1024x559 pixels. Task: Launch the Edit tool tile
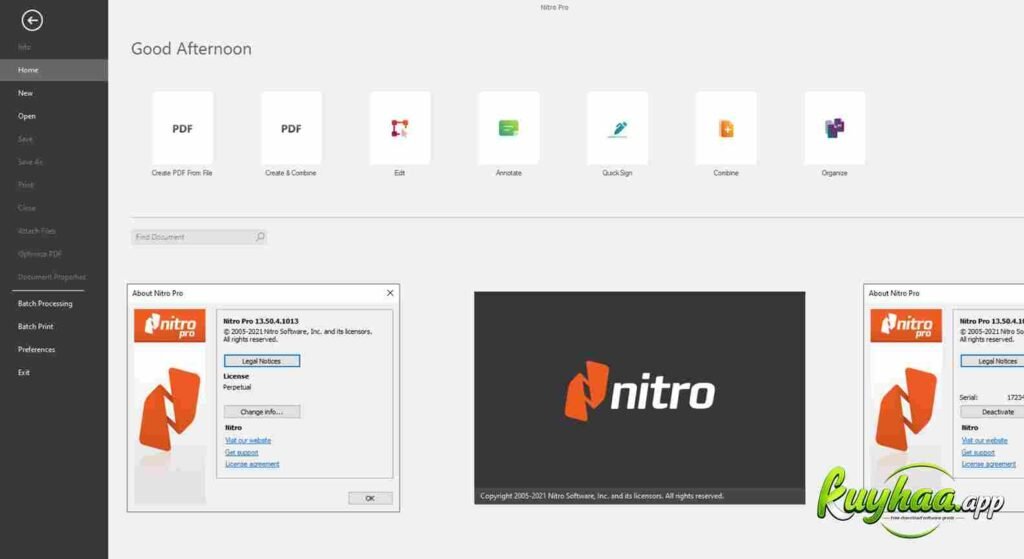[x=400, y=128]
